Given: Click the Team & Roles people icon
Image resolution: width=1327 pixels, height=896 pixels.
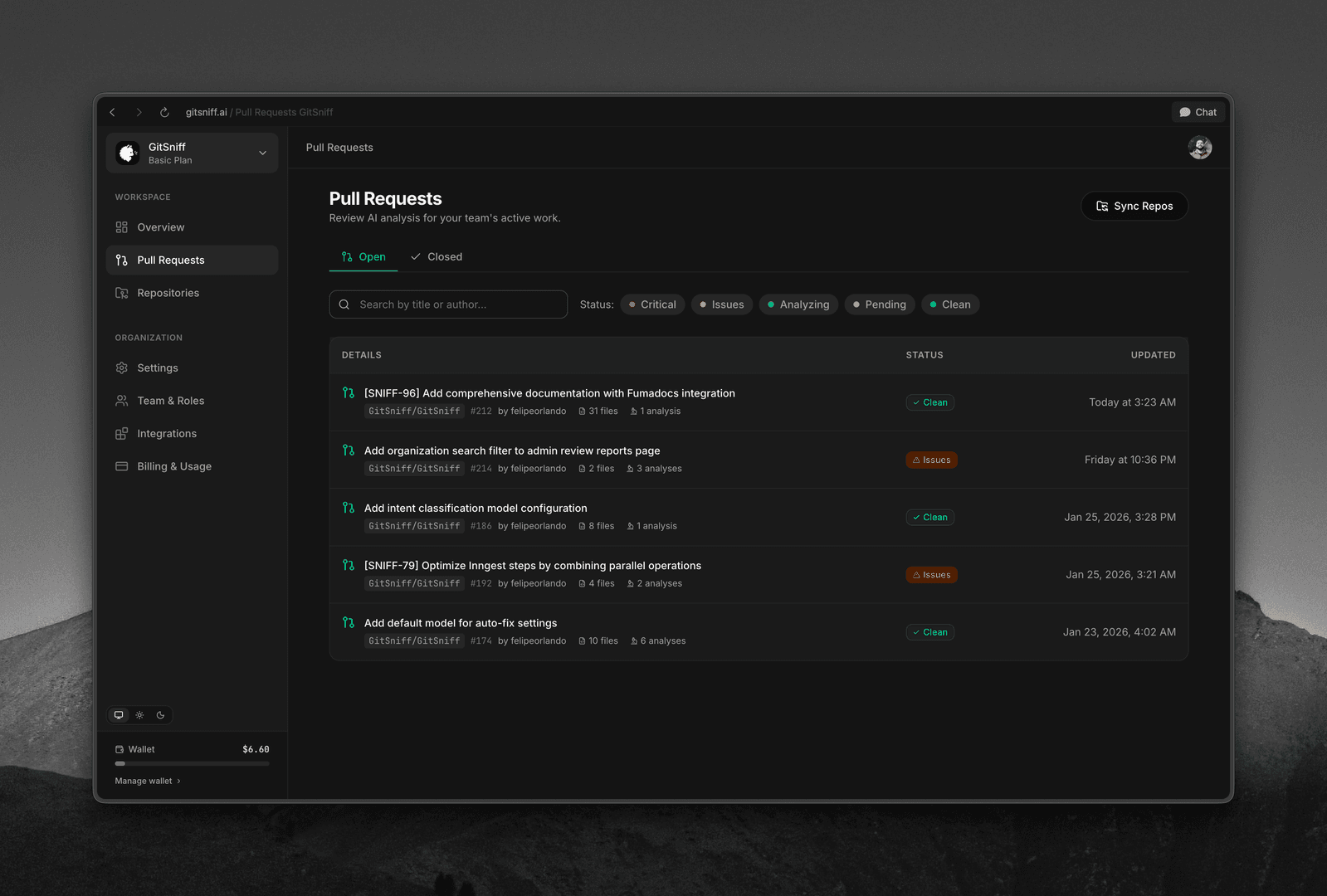Looking at the screenshot, I should tap(121, 401).
